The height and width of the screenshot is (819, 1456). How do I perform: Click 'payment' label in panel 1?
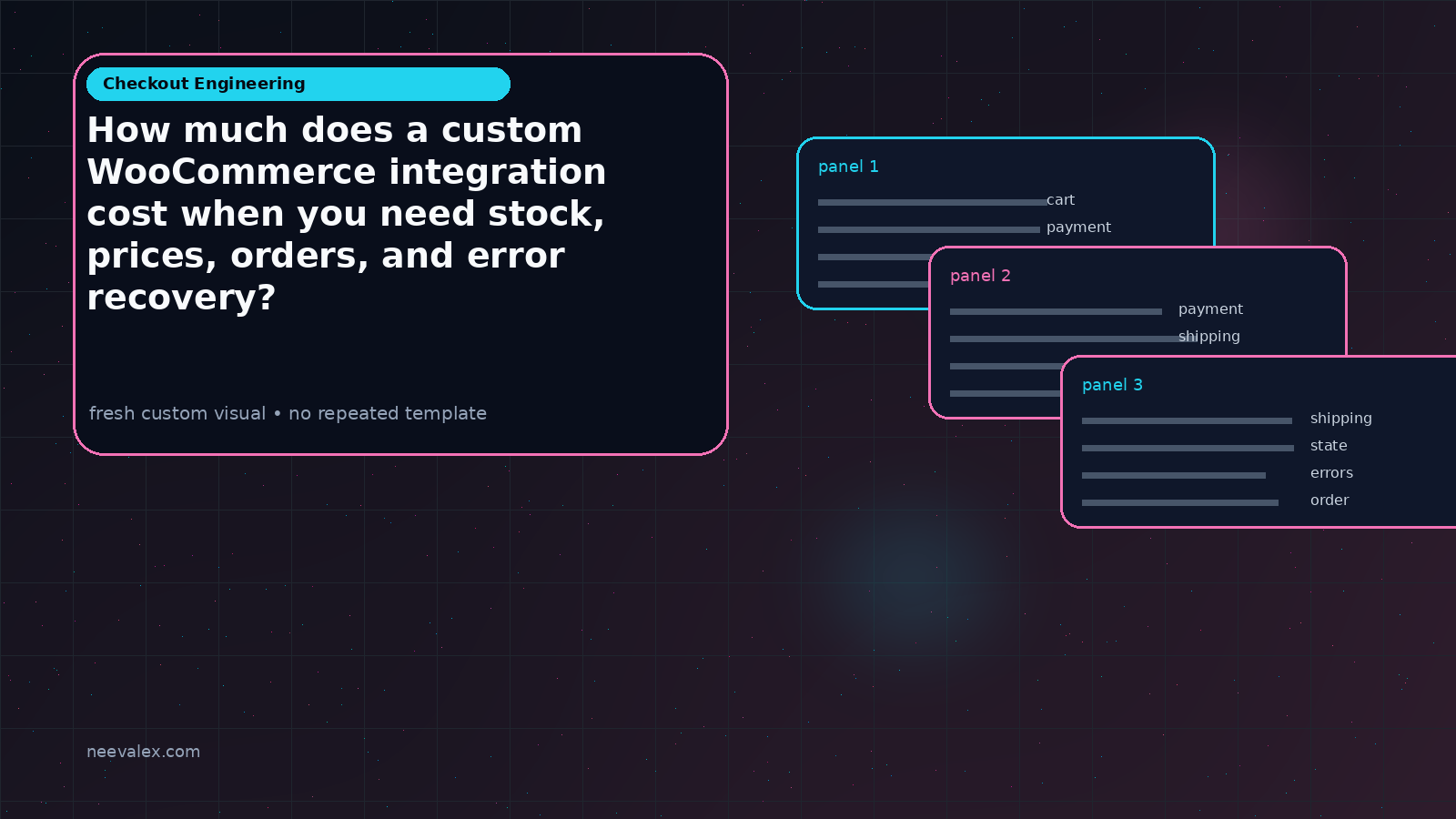coord(1078,227)
